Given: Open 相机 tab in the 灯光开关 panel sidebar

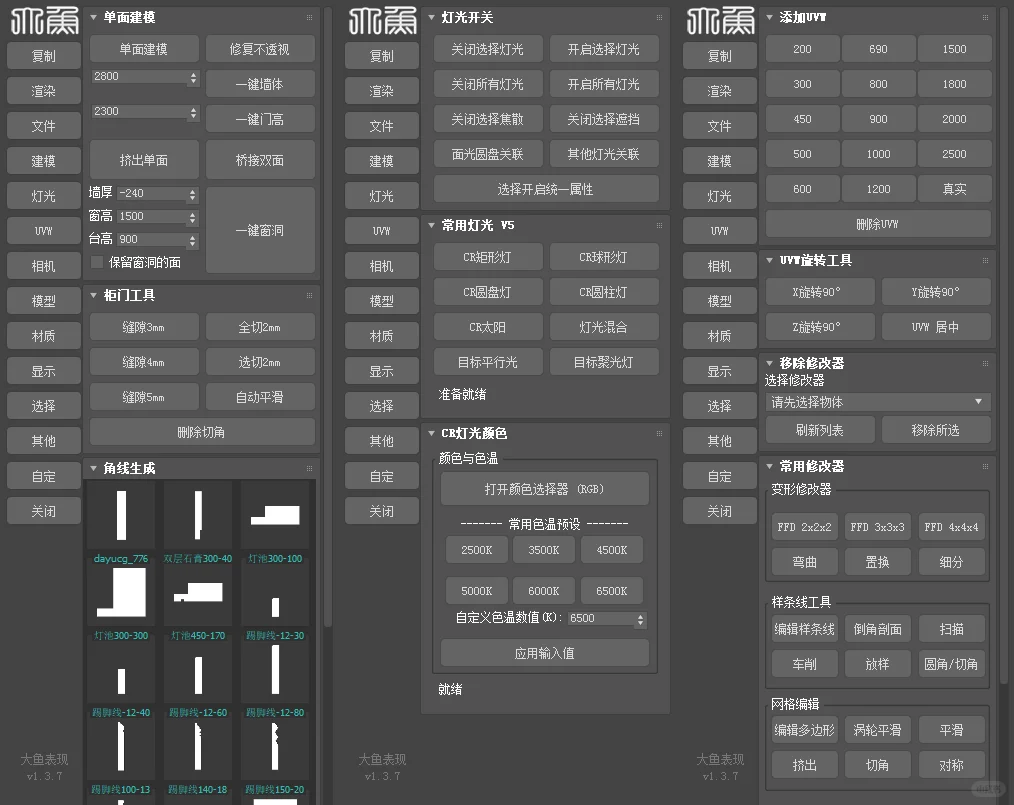Looking at the screenshot, I should click(382, 266).
